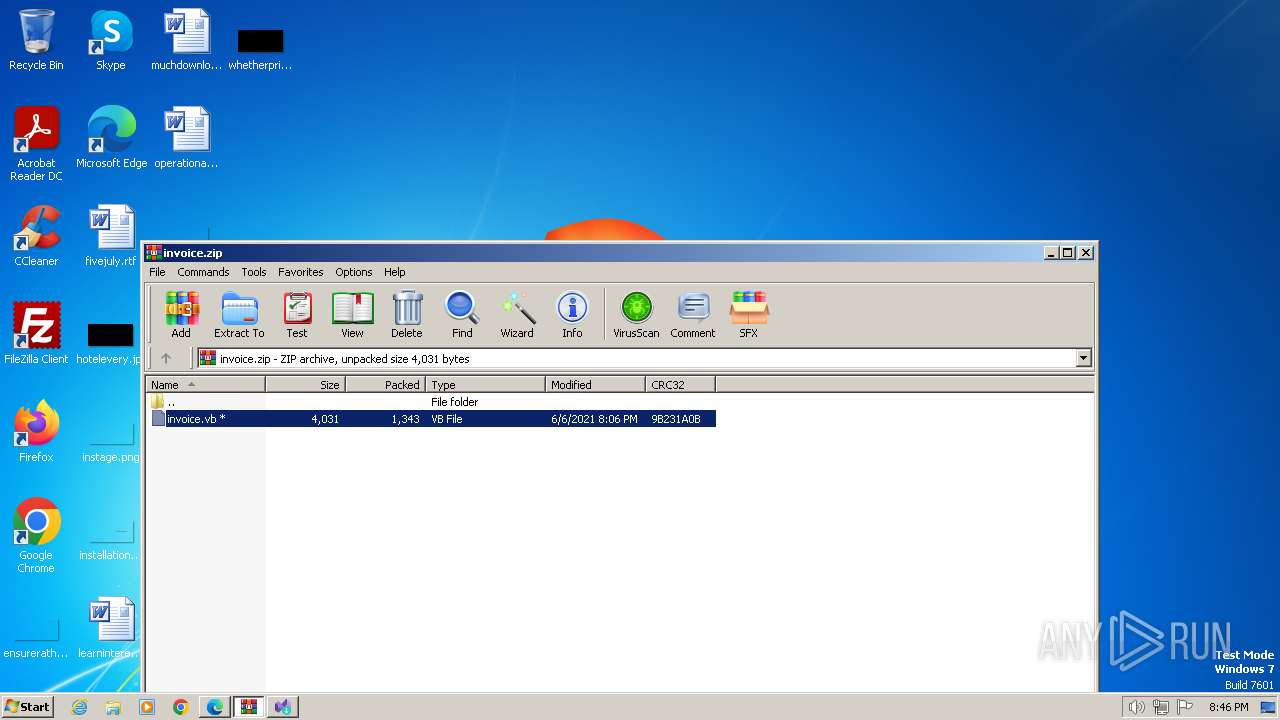1280x720 pixels.
Task: Click the WinRAR taskbar button
Action: [249, 707]
